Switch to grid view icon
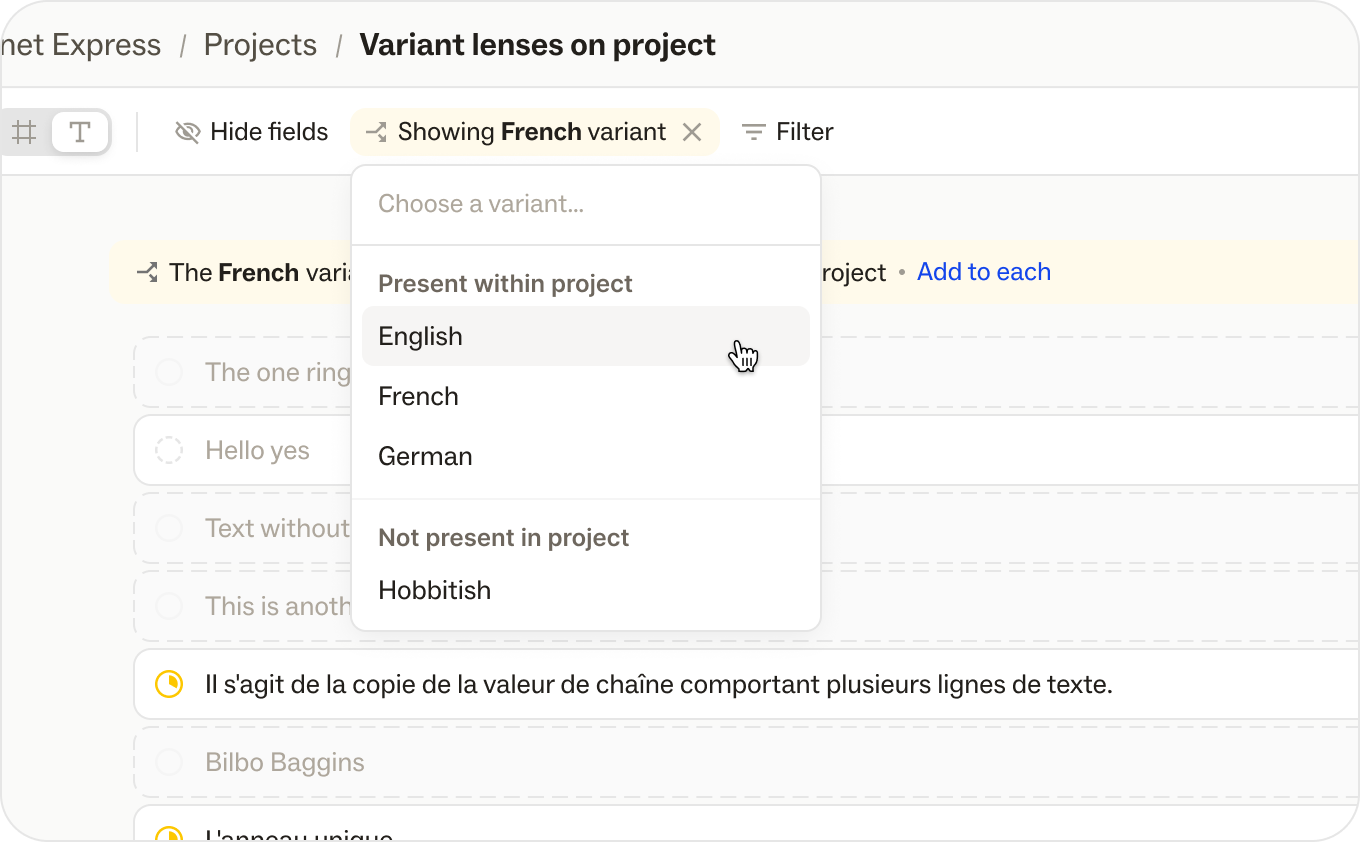 pos(25,132)
